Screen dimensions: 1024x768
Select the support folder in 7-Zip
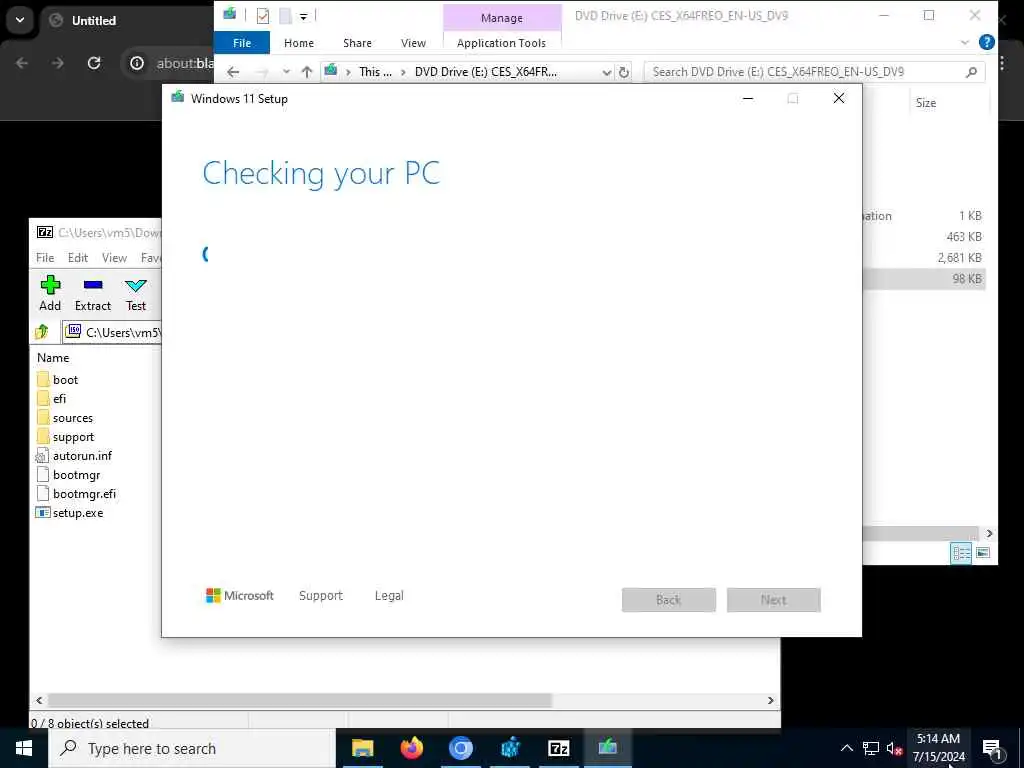pos(65,437)
